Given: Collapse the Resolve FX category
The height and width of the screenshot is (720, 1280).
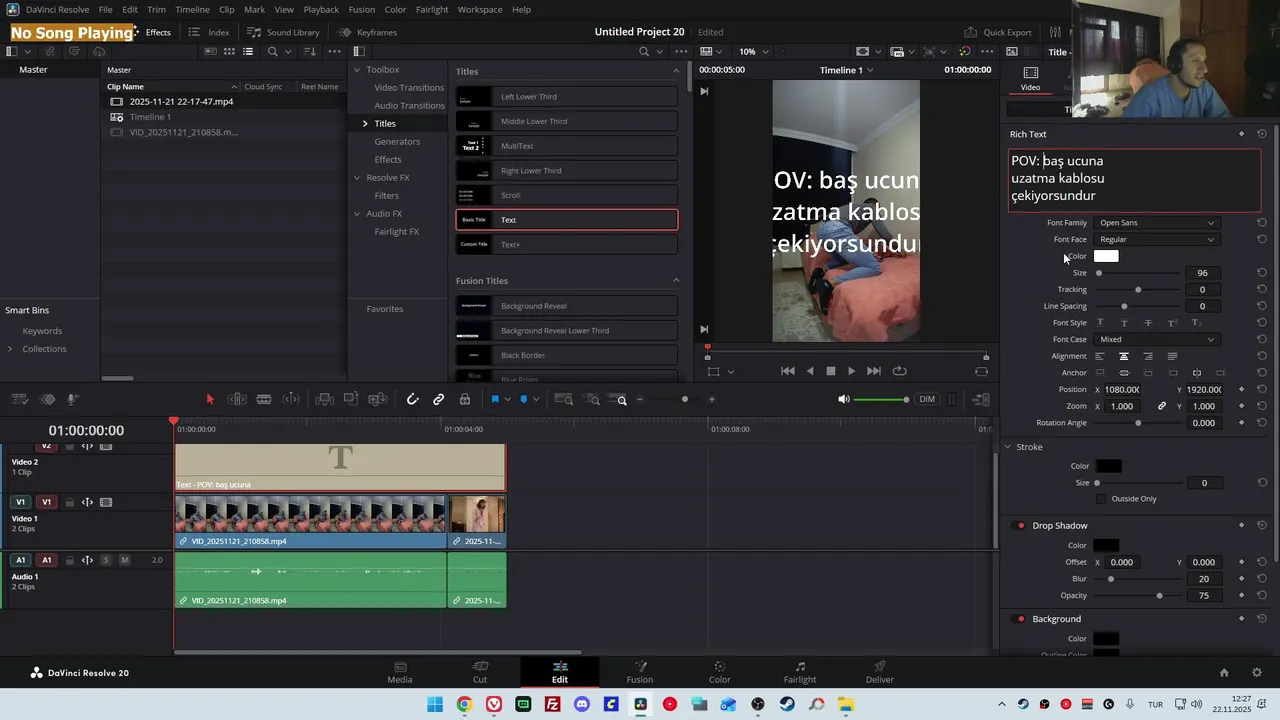Looking at the screenshot, I should pos(357,178).
